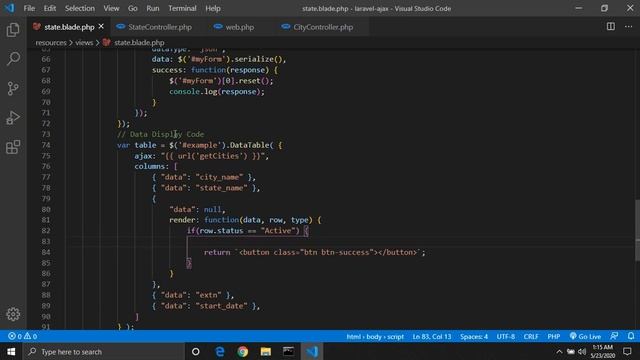
Task: Open the Selection menu
Action: (x=80, y=8)
